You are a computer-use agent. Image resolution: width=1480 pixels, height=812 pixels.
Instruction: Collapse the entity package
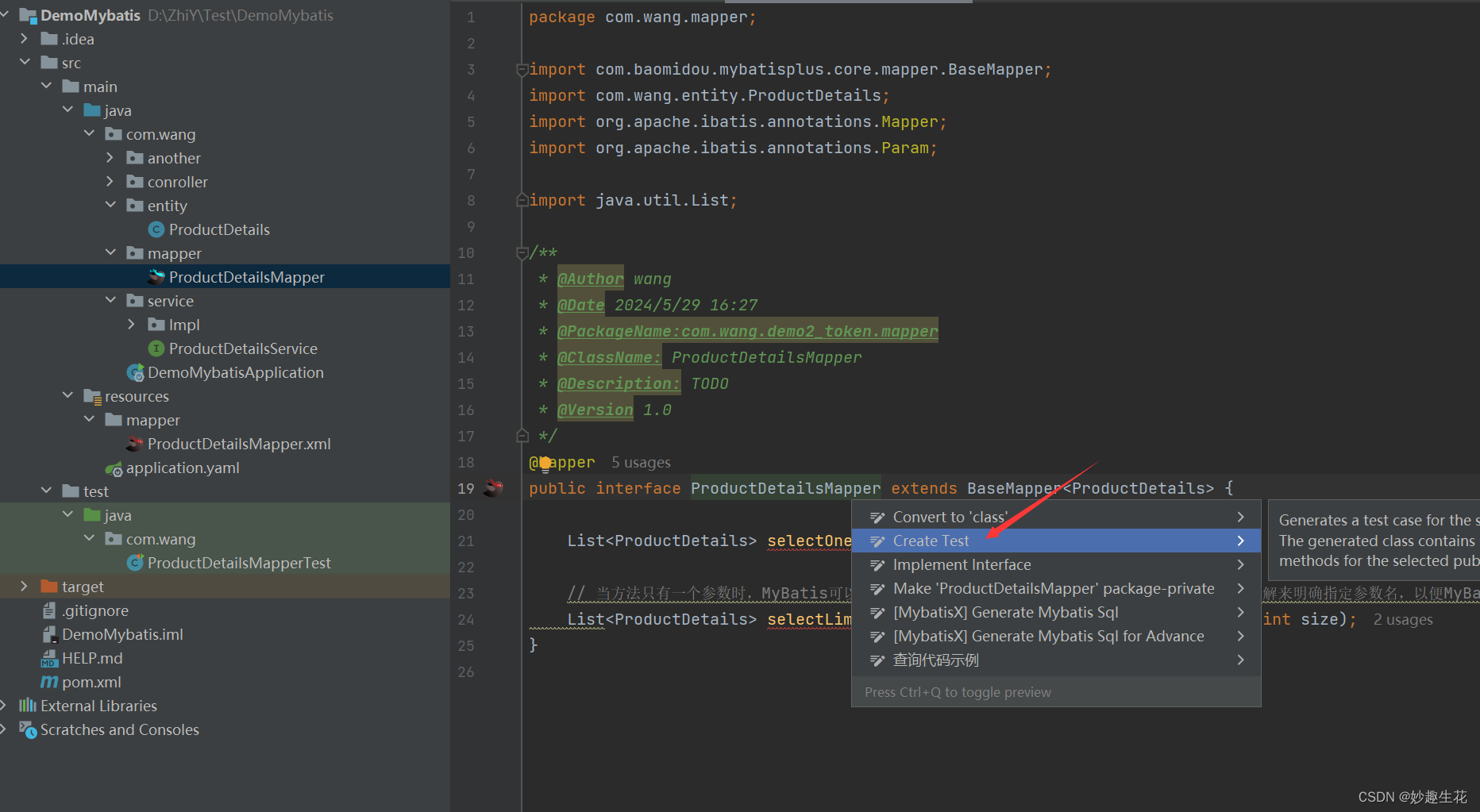click(x=110, y=205)
